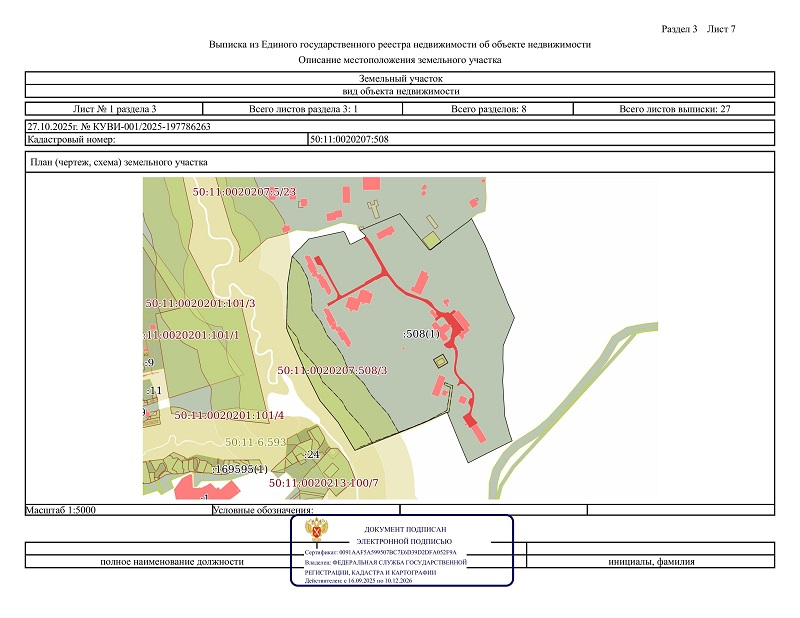This screenshot has height=618, width=800.
Task: Click the "Всего листов выписки: 27" cell
Action: [674, 108]
